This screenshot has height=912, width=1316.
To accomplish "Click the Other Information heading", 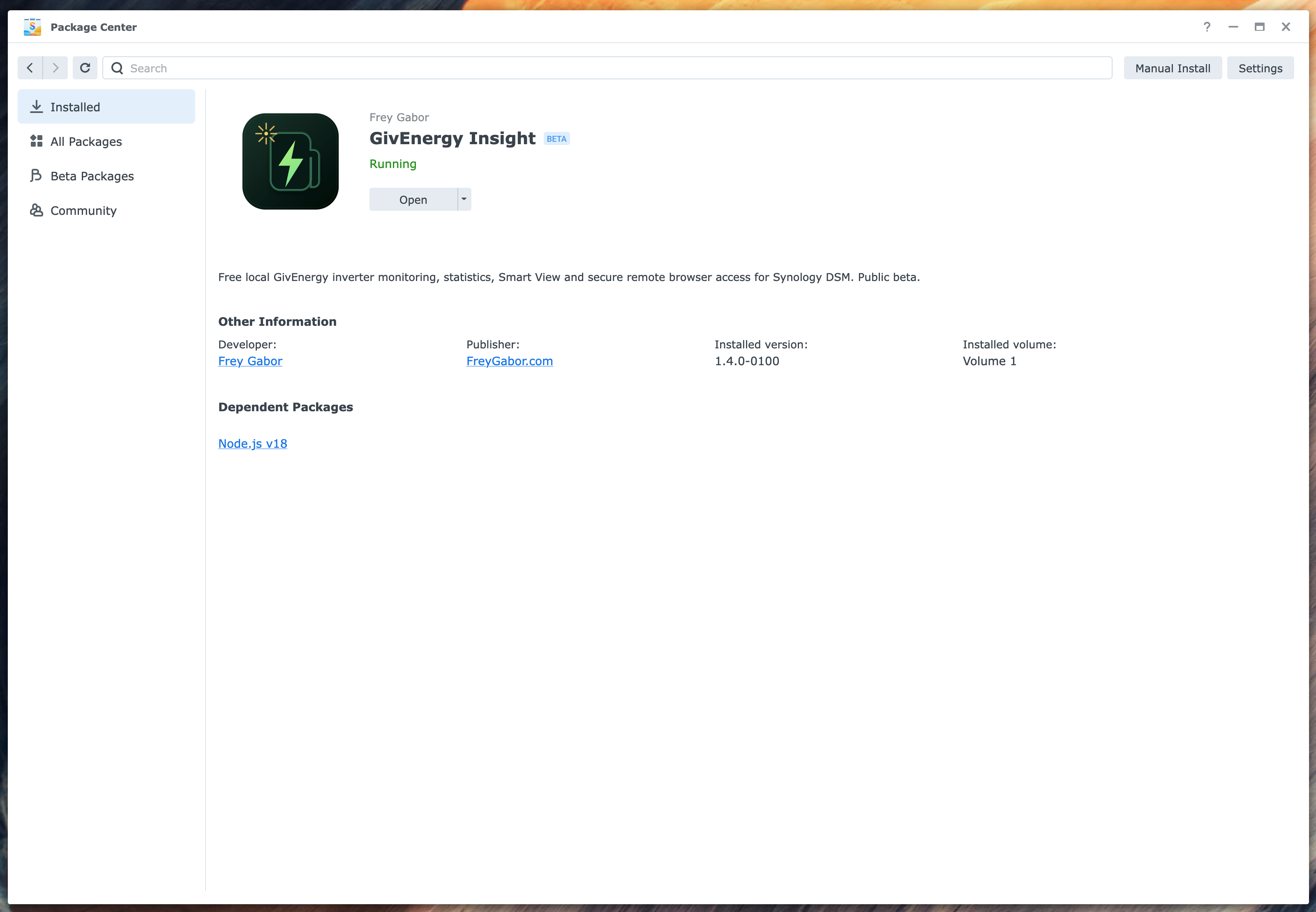I will [x=277, y=322].
